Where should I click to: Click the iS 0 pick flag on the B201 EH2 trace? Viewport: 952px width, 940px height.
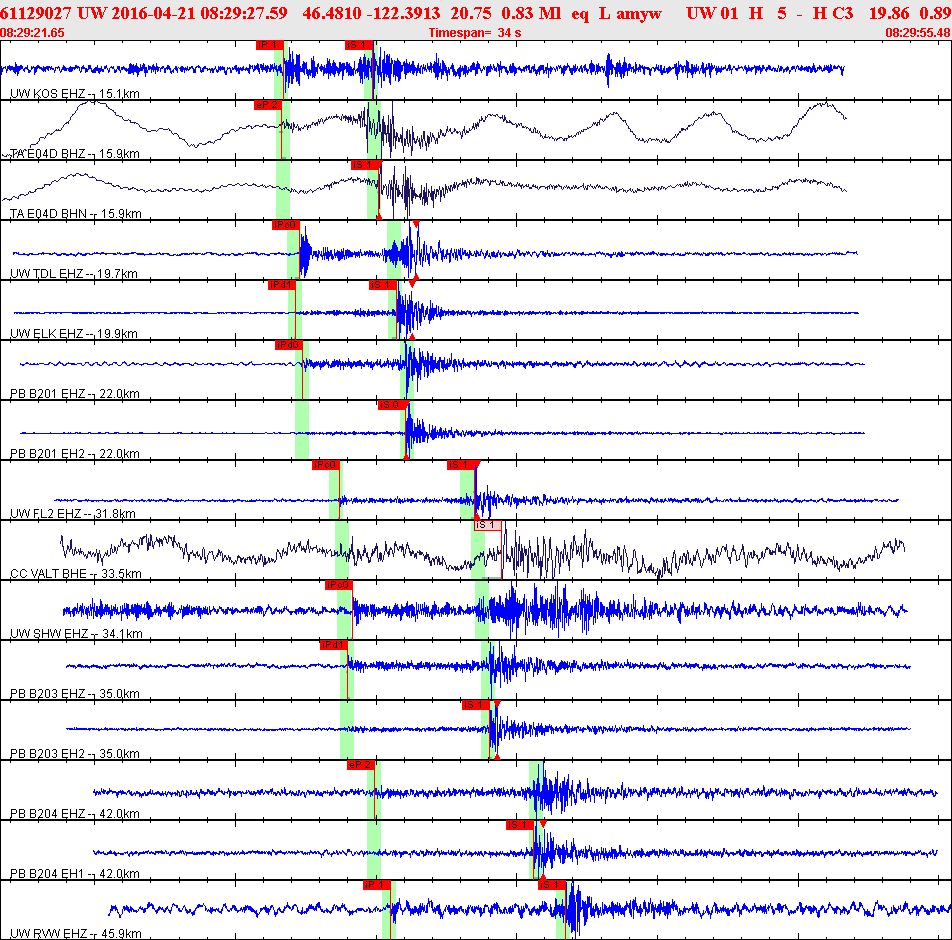point(392,405)
